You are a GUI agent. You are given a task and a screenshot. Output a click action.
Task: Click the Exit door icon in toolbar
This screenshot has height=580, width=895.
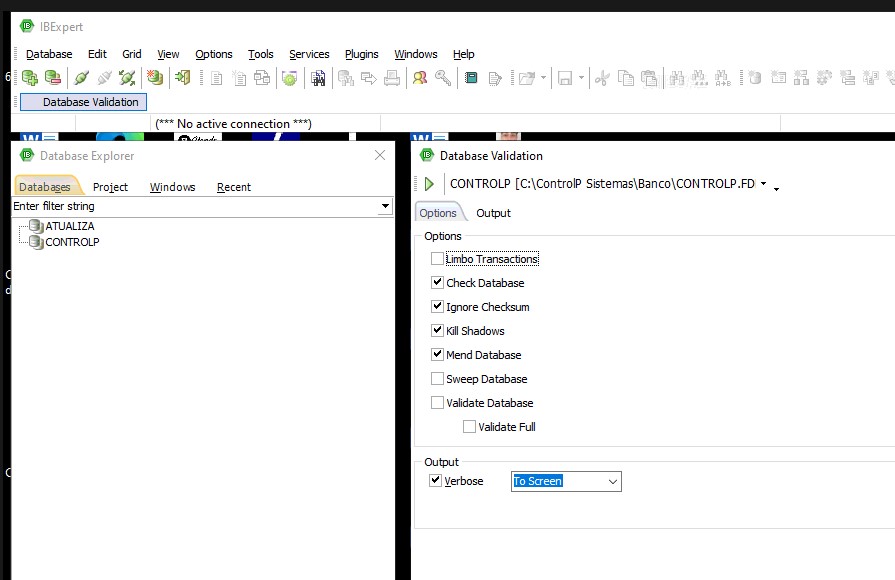pos(183,77)
